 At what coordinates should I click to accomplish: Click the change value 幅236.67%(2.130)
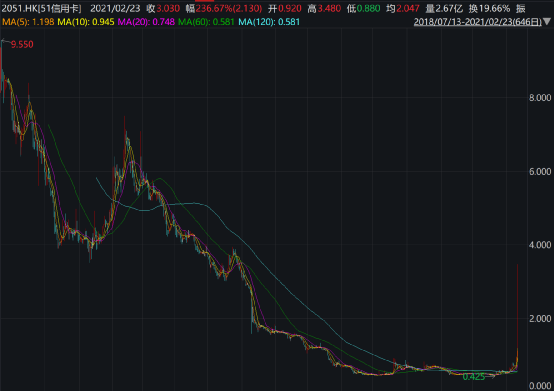coord(224,8)
